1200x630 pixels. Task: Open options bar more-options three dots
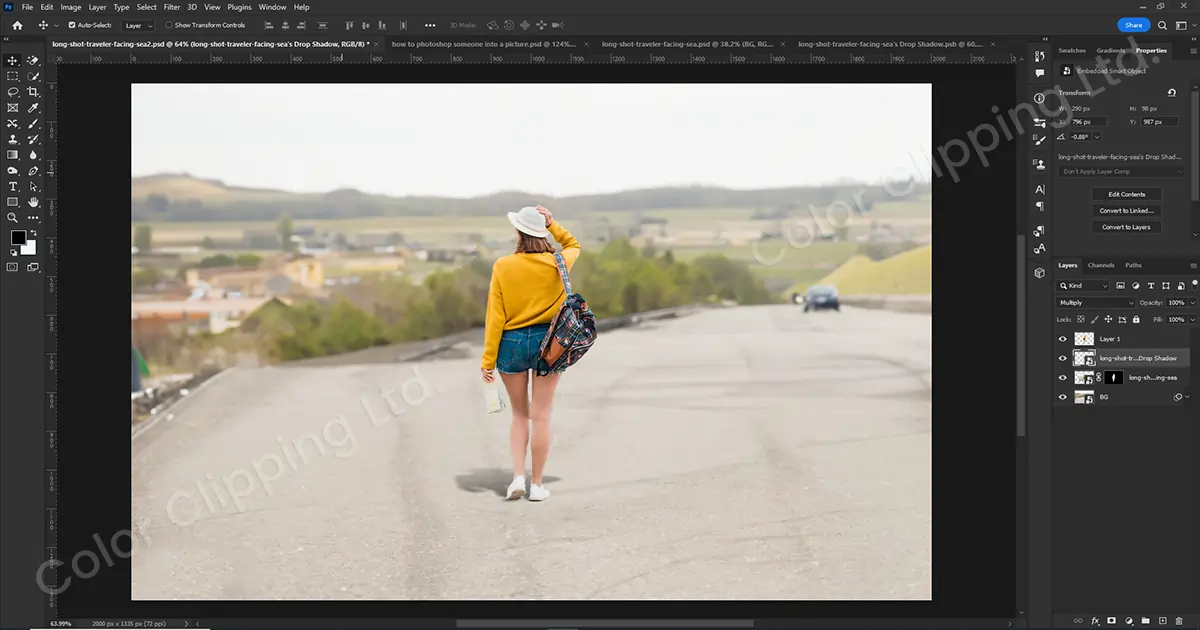(x=430, y=25)
